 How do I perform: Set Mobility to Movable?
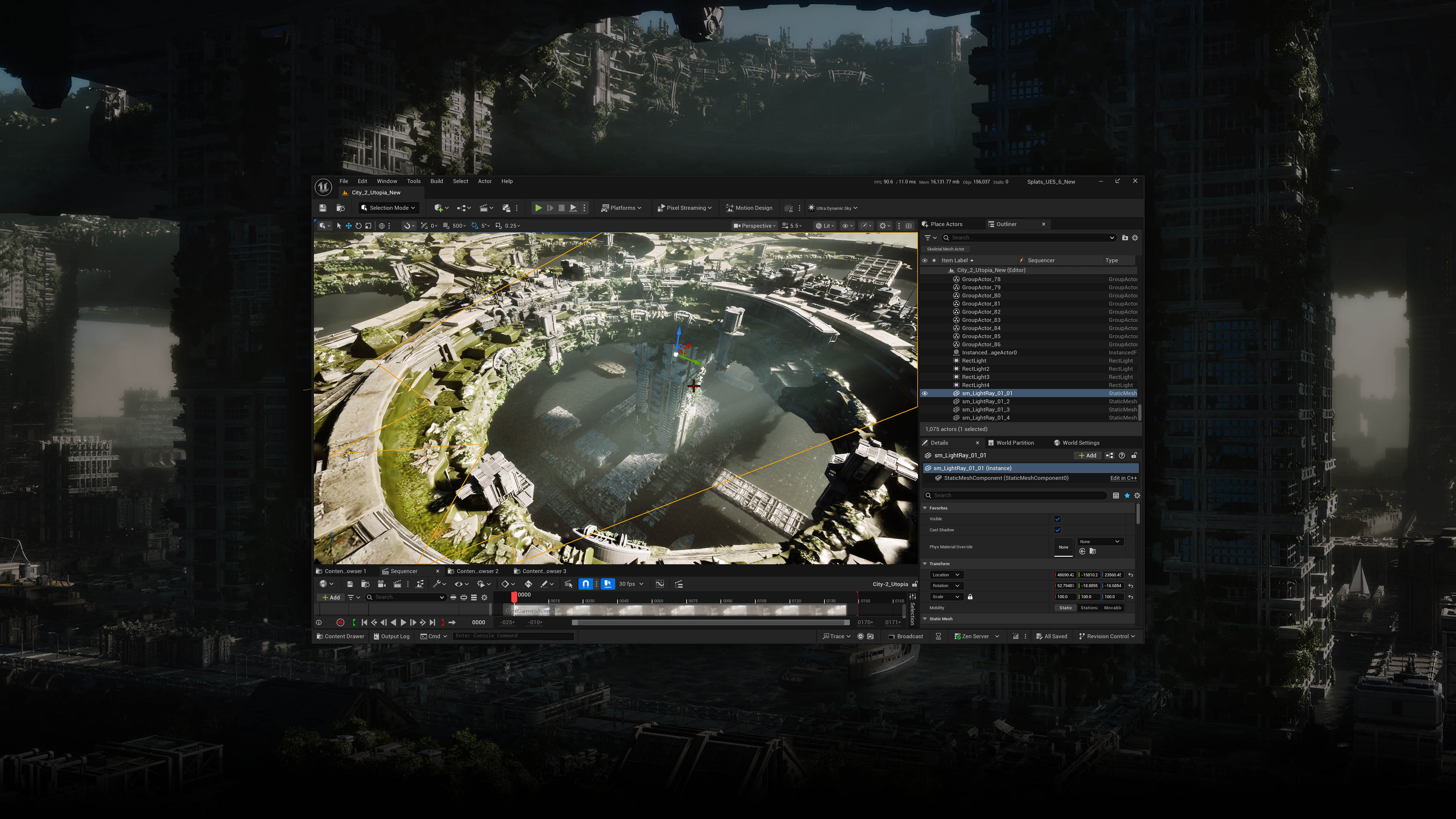pyautogui.click(x=1112, y=608)
